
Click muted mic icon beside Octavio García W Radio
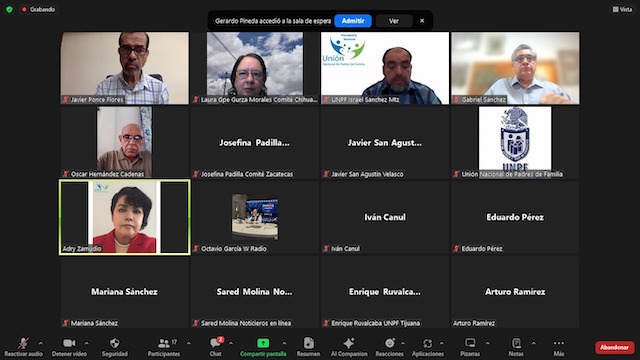pyautogui.click(x=196, y=249)
